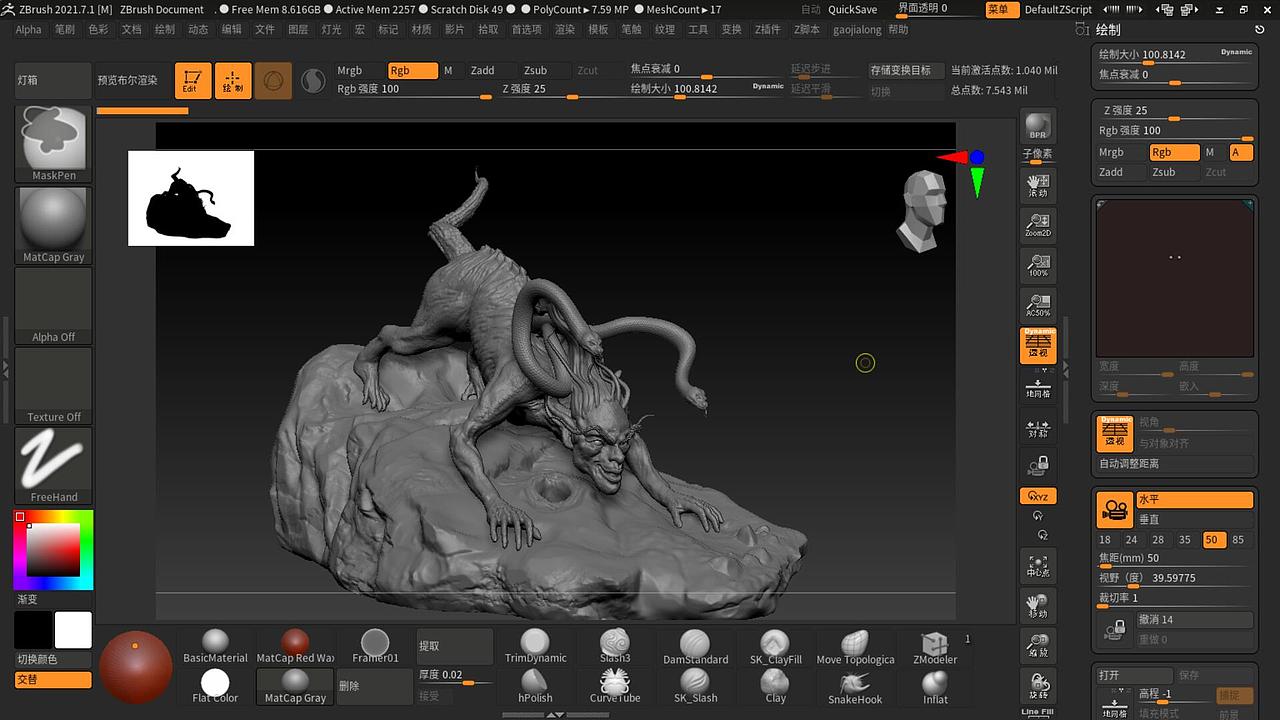Viewport: 1280px width, 720px height.
Task: Select the Zoom3D (缩放) magnifier icon
Action: point(1038,646)
